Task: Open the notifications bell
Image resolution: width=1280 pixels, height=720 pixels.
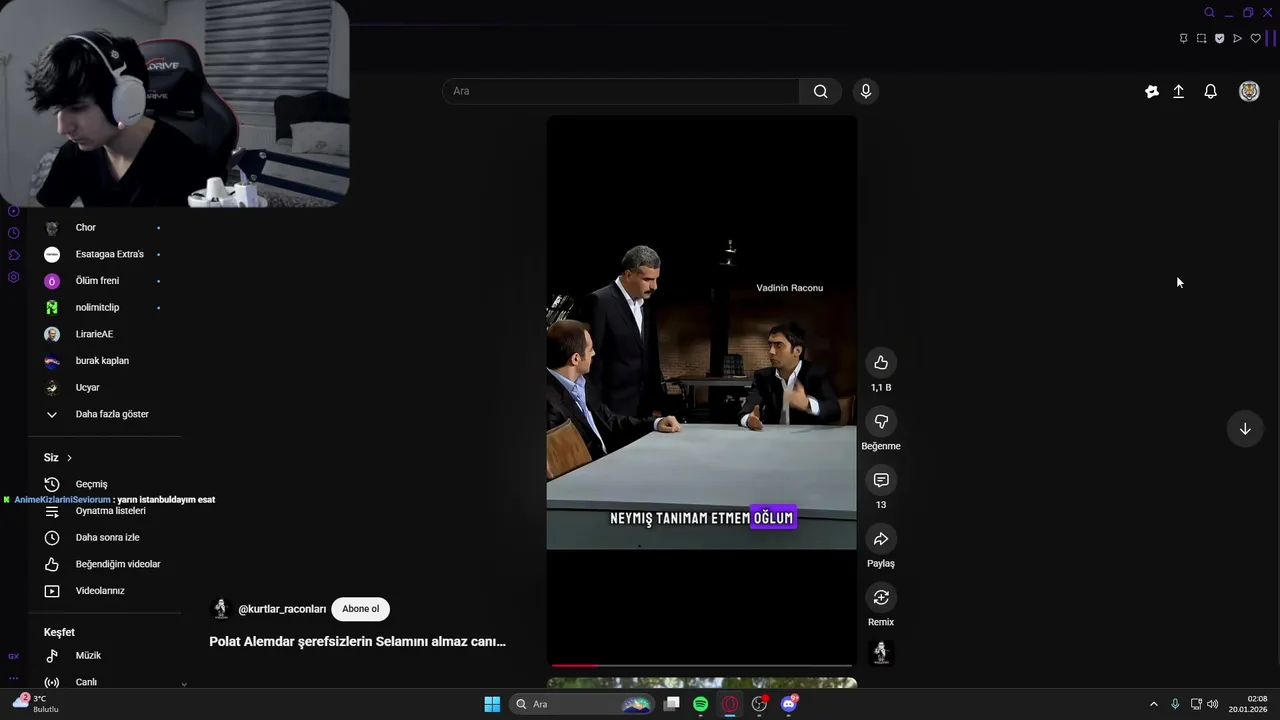Action: point(1210,91)
